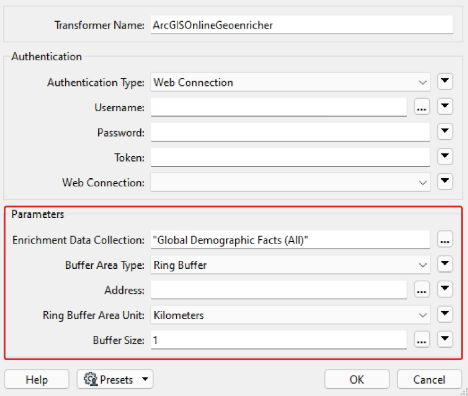Click the Token input field
Viewport: 468px width, 396px height.
[x=290, y=157]
